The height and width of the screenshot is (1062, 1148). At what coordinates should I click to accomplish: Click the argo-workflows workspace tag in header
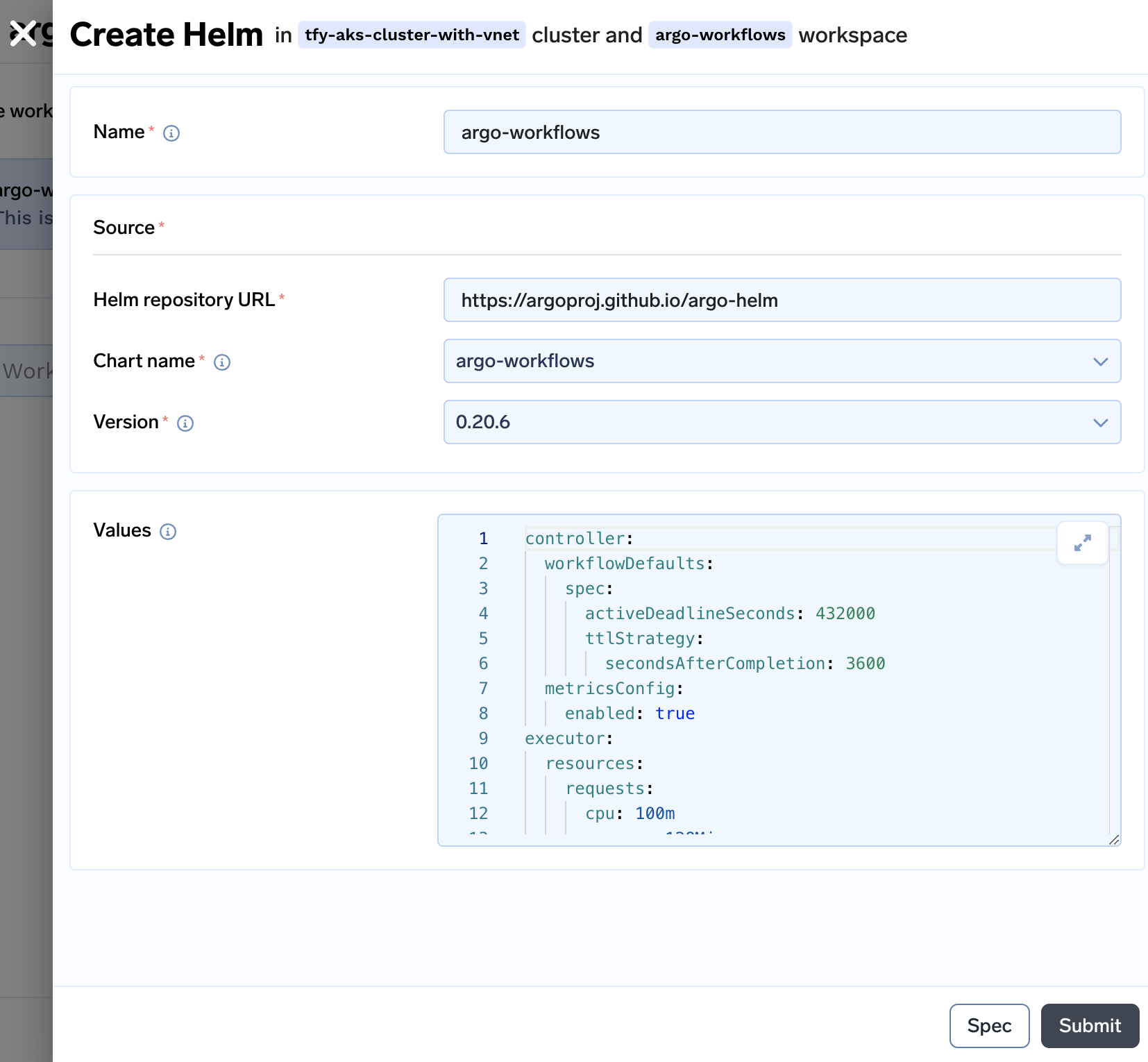pyautogui.click(x=720, y=35)
